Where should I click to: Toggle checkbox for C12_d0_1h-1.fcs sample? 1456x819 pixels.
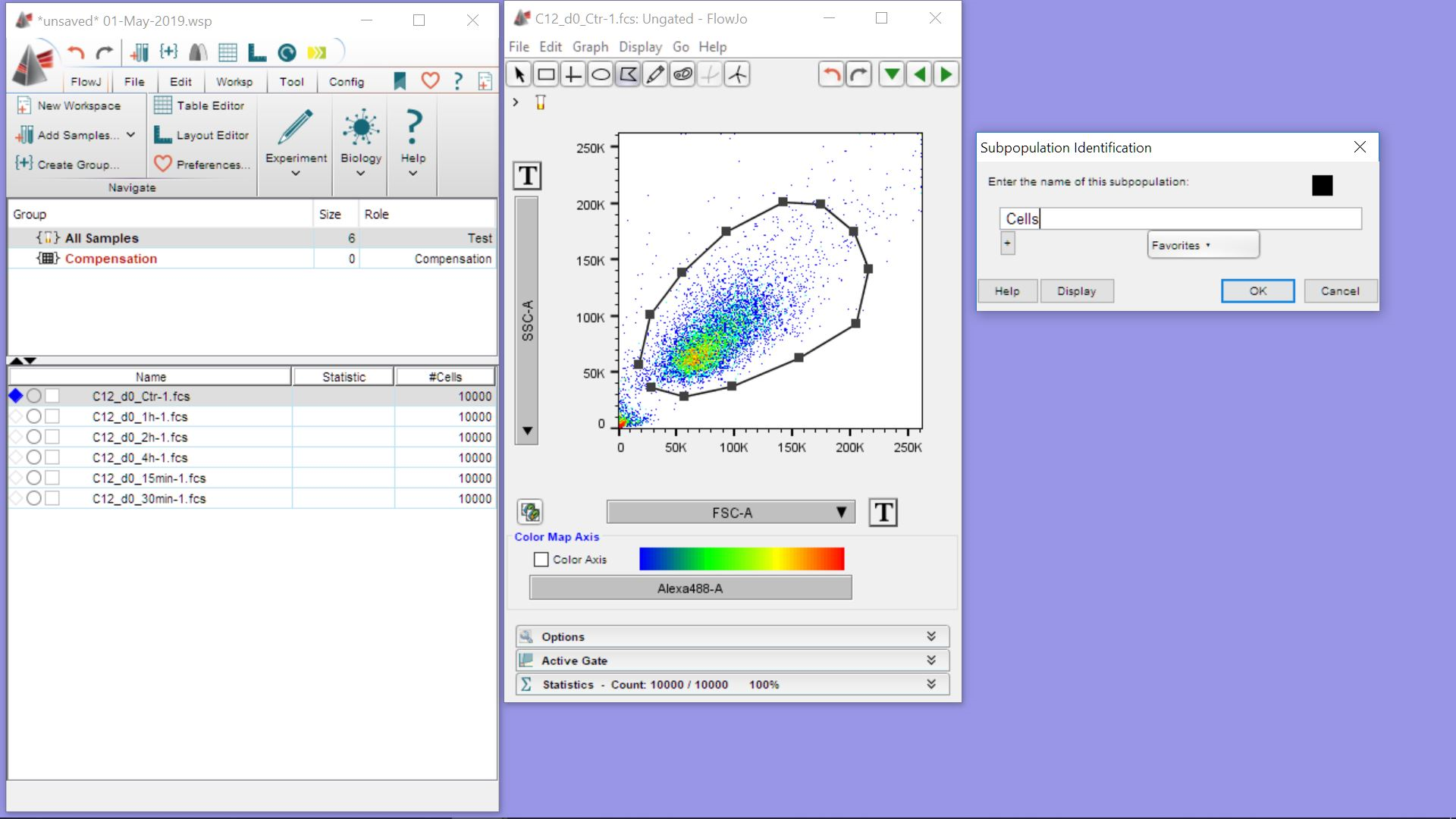[52, 416]
